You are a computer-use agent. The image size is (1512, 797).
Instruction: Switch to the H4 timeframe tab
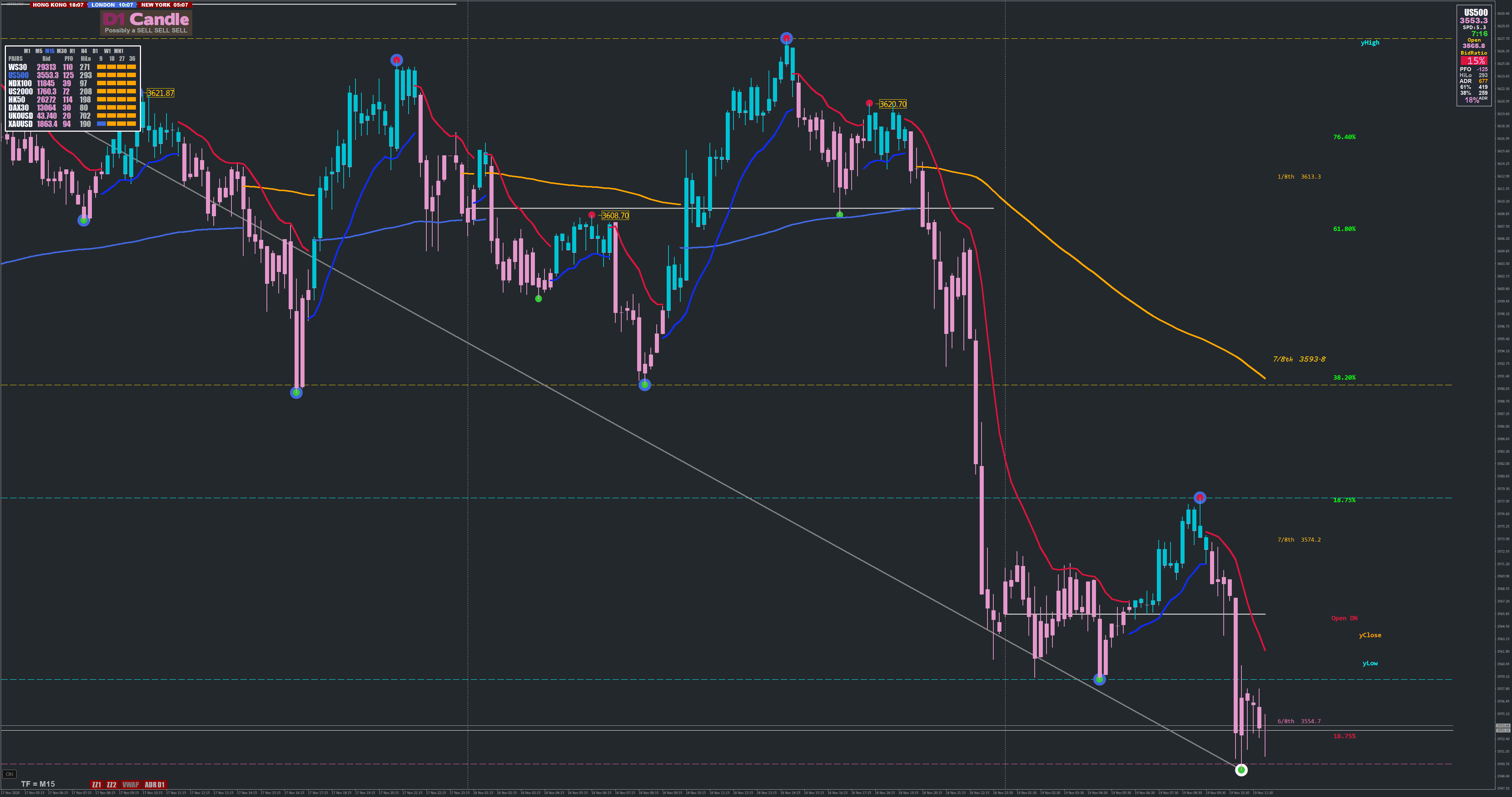84,51
